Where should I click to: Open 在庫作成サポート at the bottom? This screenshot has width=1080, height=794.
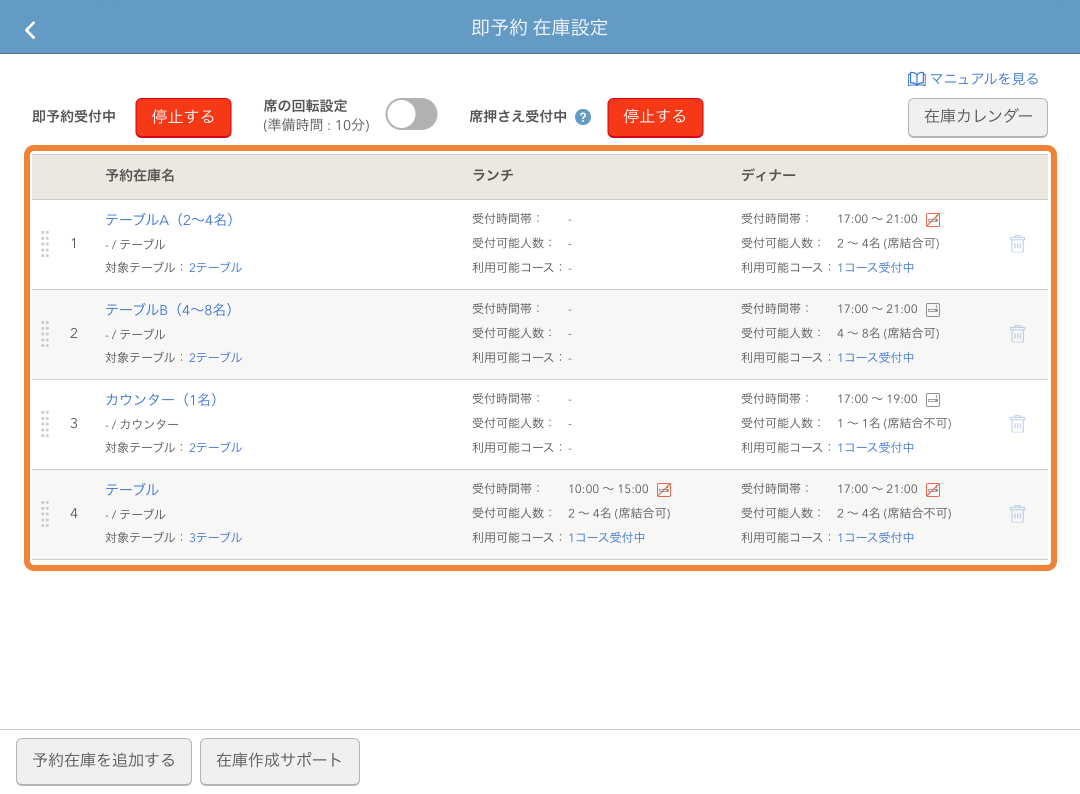coord(279,761)
